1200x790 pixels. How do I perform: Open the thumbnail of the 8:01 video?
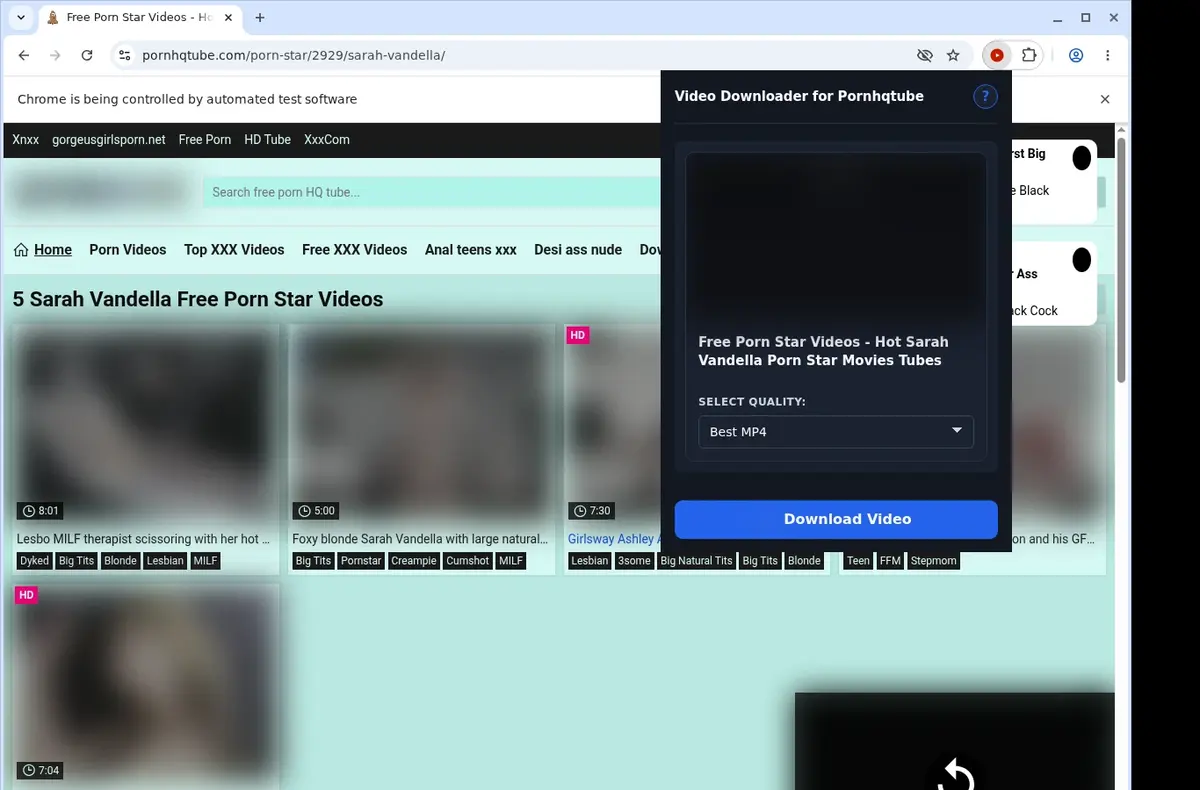tap(146, 425)
